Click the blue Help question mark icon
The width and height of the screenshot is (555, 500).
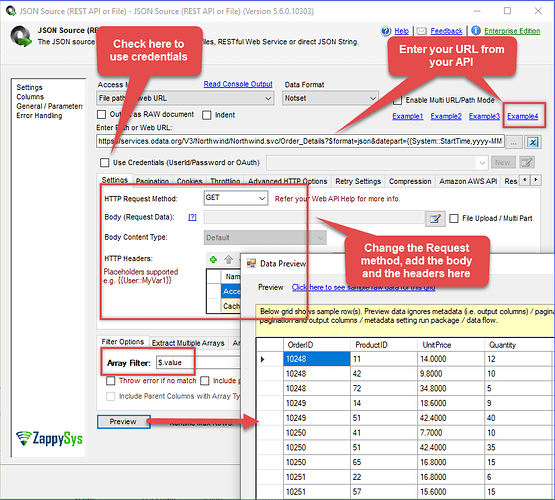tap(386, 31)
